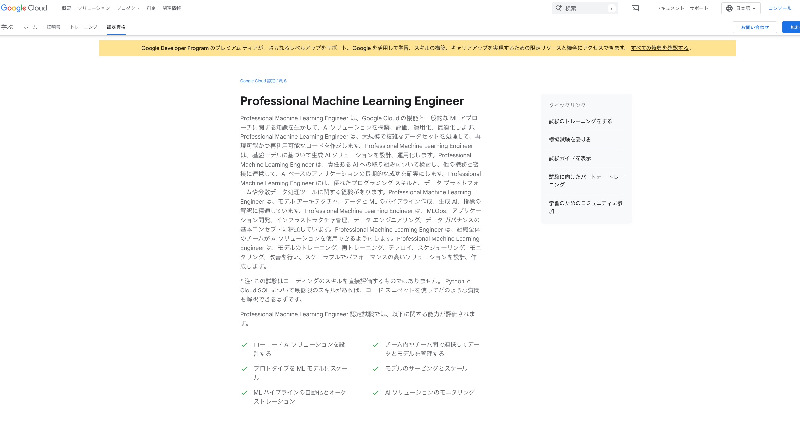800x422 pixels.
Task: Select the 概要 item in top navigation
Action: coord(7,27)
